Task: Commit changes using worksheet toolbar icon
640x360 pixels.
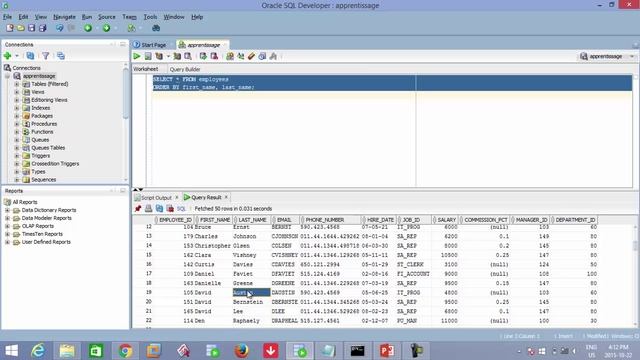Action: [203, 56]
